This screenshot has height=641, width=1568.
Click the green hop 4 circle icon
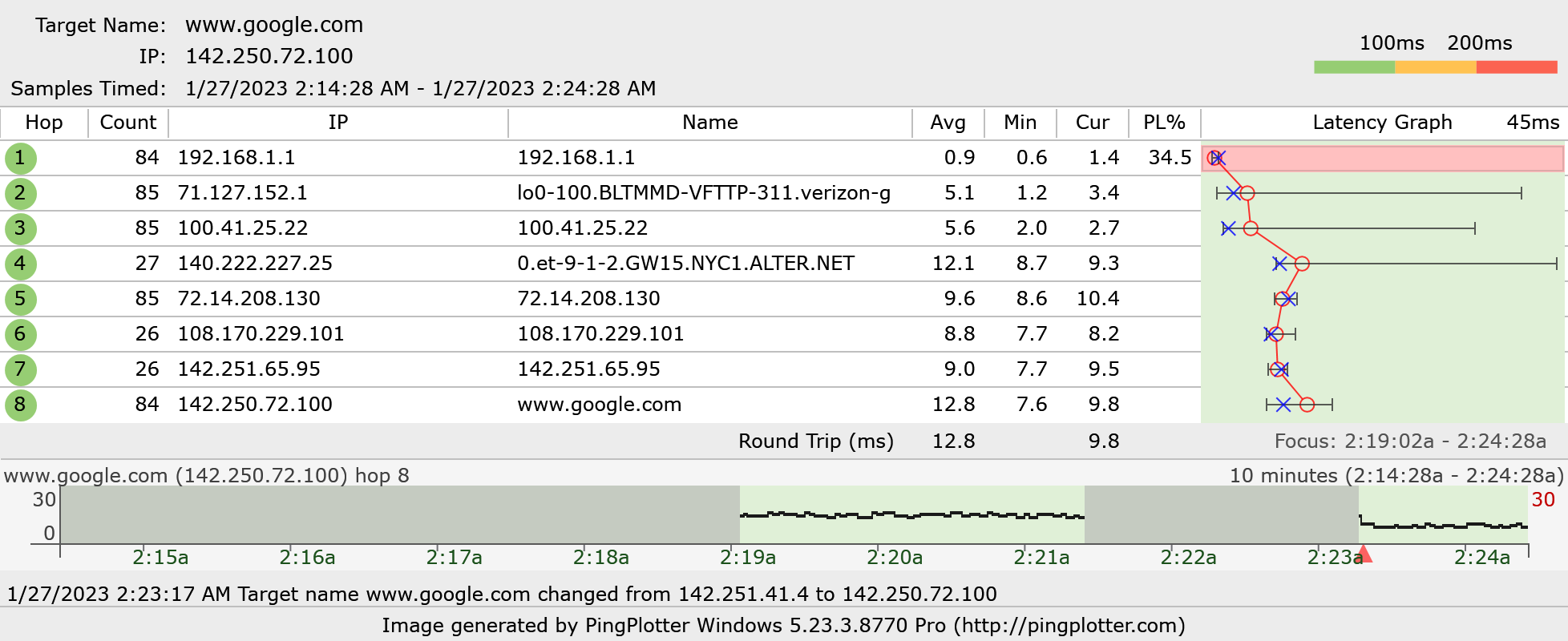20,264
